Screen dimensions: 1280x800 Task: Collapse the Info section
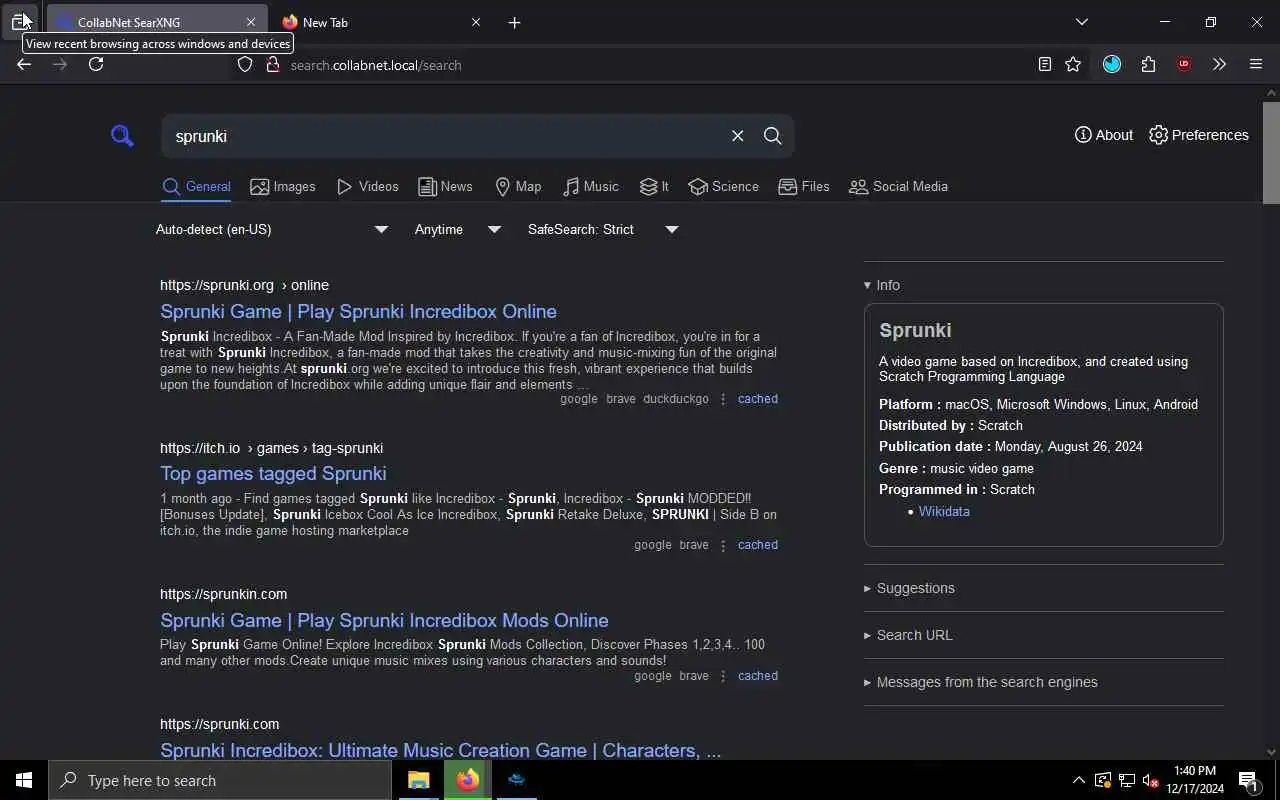pos(882,285)
